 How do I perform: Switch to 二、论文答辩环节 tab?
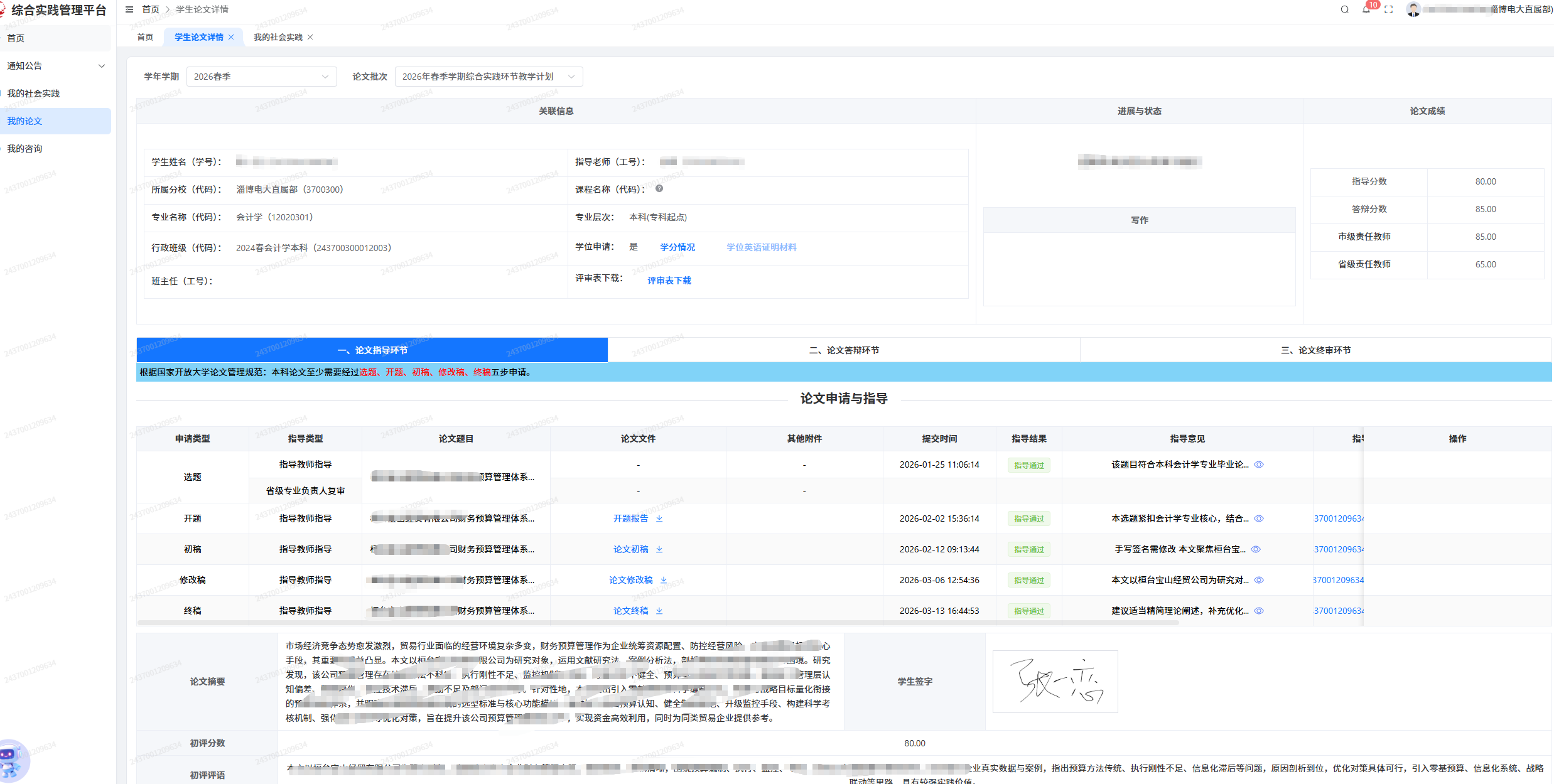click(x=844, y=350)
